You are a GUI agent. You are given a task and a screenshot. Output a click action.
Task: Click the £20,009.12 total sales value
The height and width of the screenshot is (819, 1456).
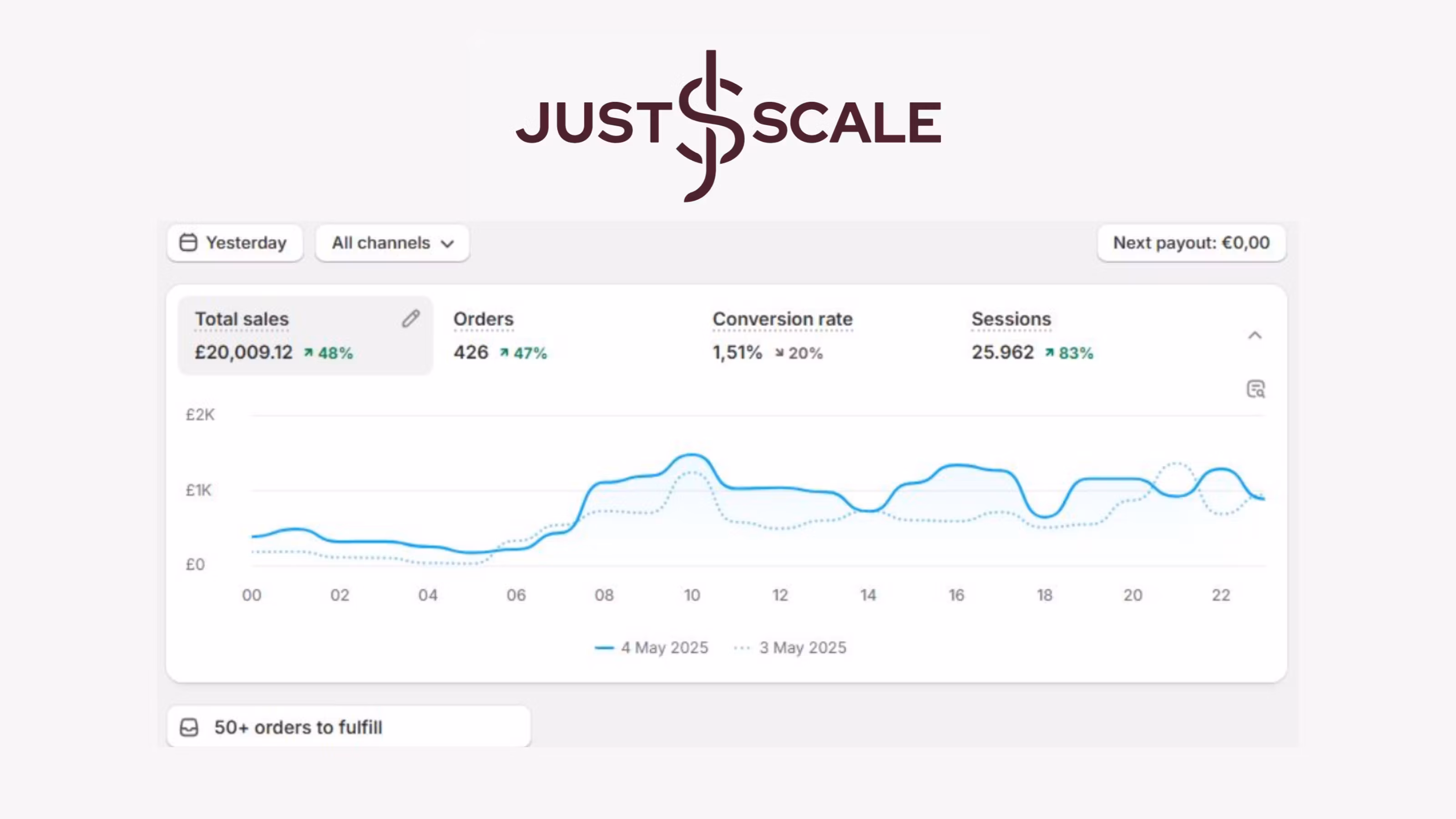(x=243, y=352)
